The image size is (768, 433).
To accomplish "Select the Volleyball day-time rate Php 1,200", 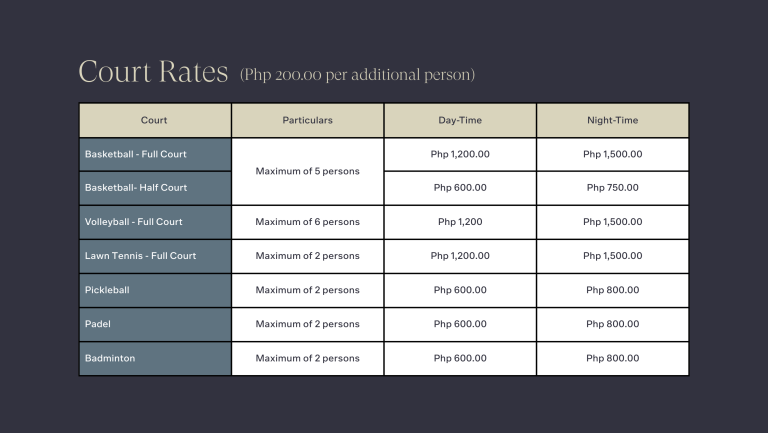I will point(460,222).
